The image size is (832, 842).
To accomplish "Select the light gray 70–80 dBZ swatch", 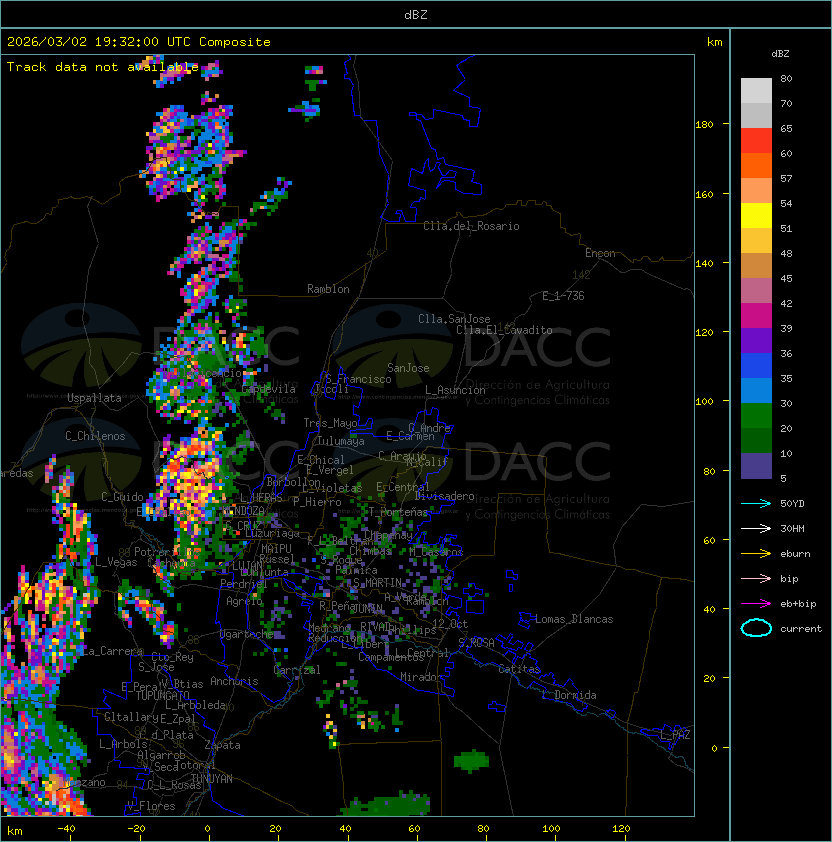I will (756, 91).
